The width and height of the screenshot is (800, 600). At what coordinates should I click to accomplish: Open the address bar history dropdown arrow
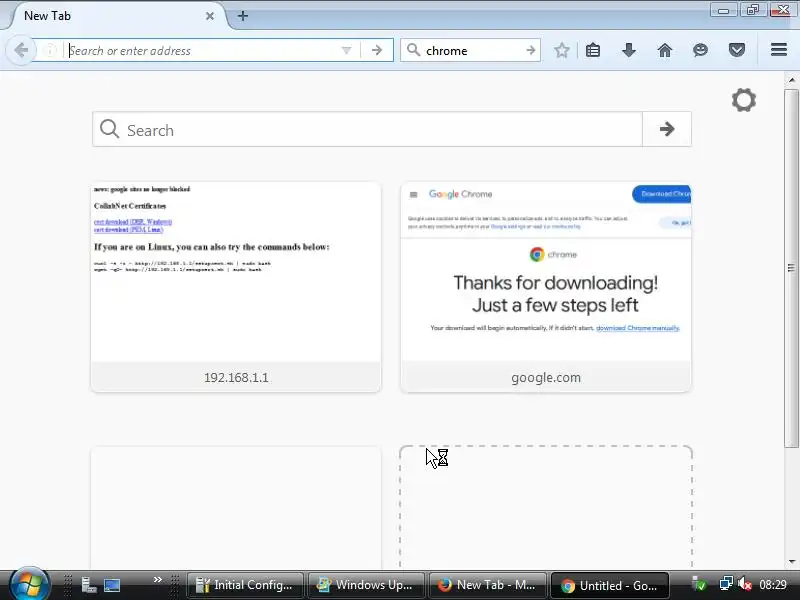[346, 50]
